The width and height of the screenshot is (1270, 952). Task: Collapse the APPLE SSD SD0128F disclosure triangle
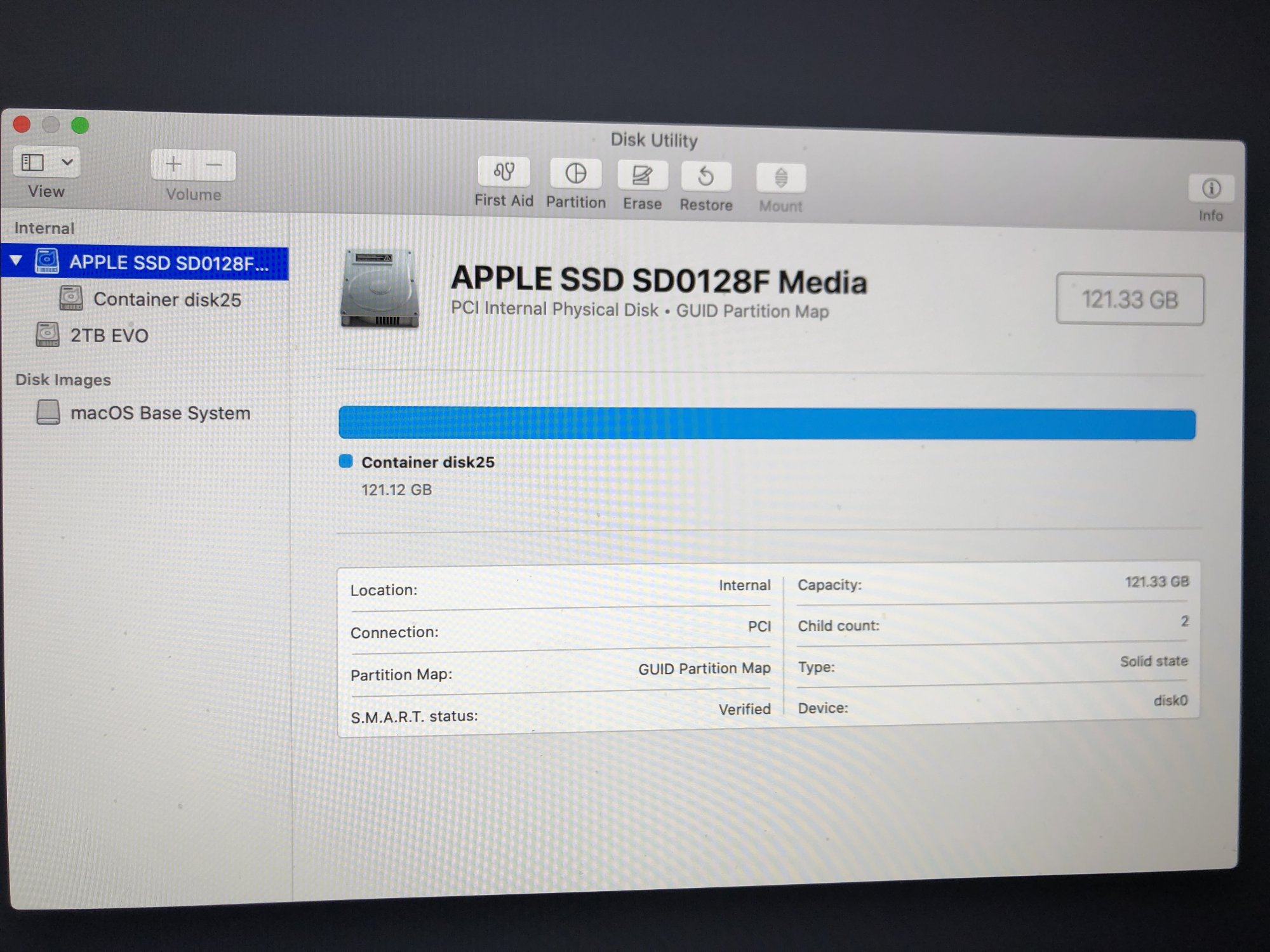click(x=17, y=260)
